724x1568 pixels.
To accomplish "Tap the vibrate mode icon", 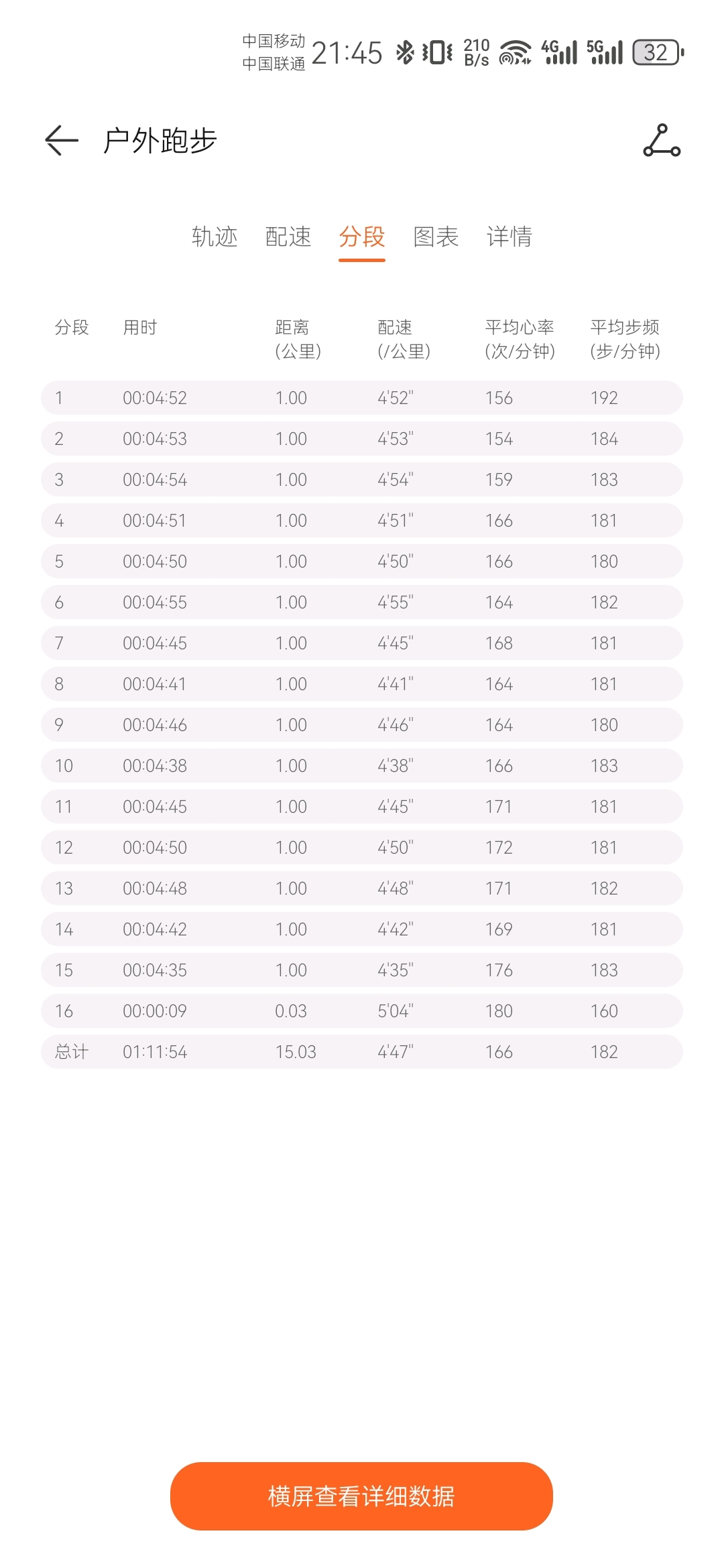I will click(437, 52).
